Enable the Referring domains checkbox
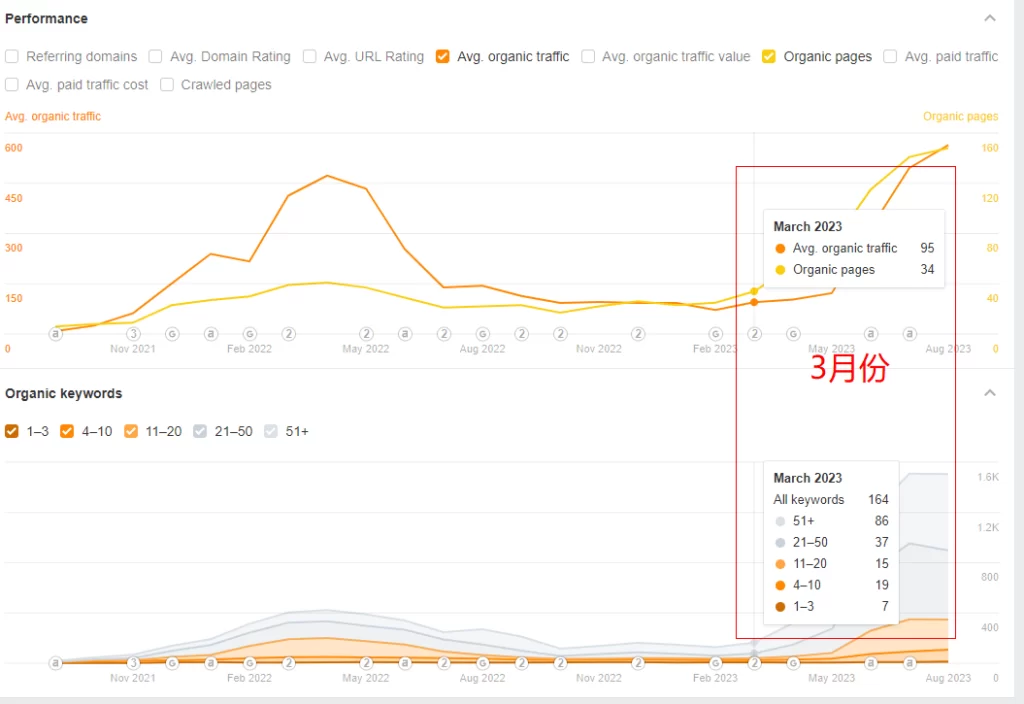The width and height of the screenshot is (1024, 704). [12, 57]
